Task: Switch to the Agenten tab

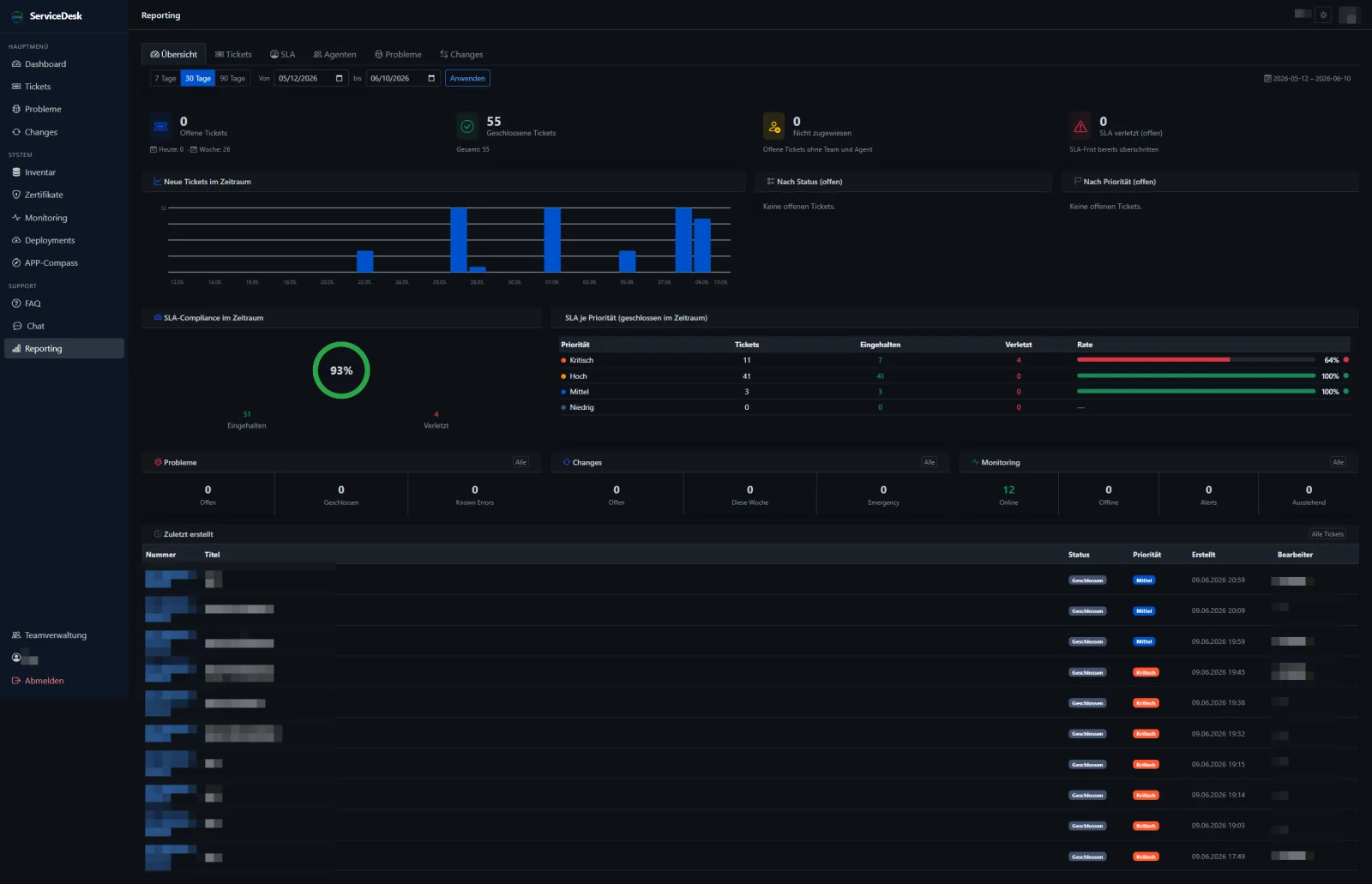Action: click(x=334, y=54)
